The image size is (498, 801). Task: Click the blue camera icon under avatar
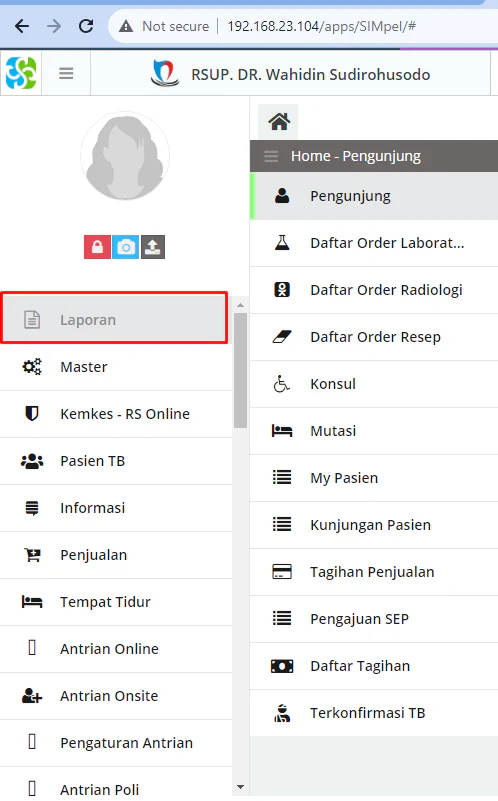pos(126,247)
